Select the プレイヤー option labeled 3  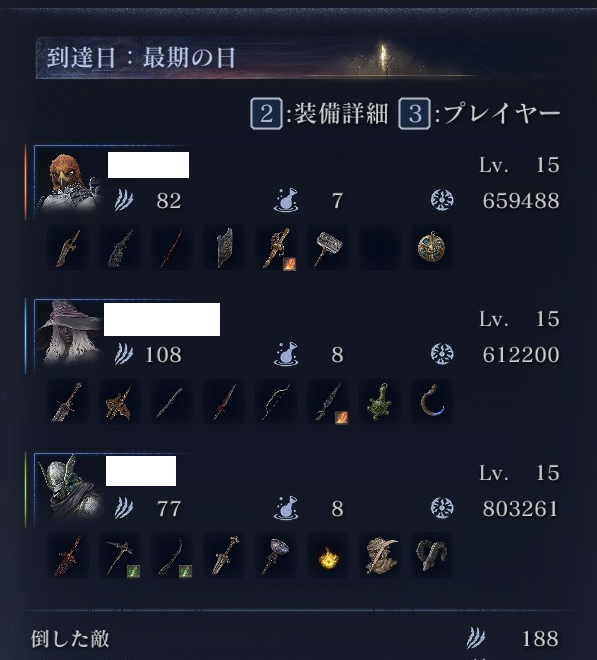coord(480,113)
